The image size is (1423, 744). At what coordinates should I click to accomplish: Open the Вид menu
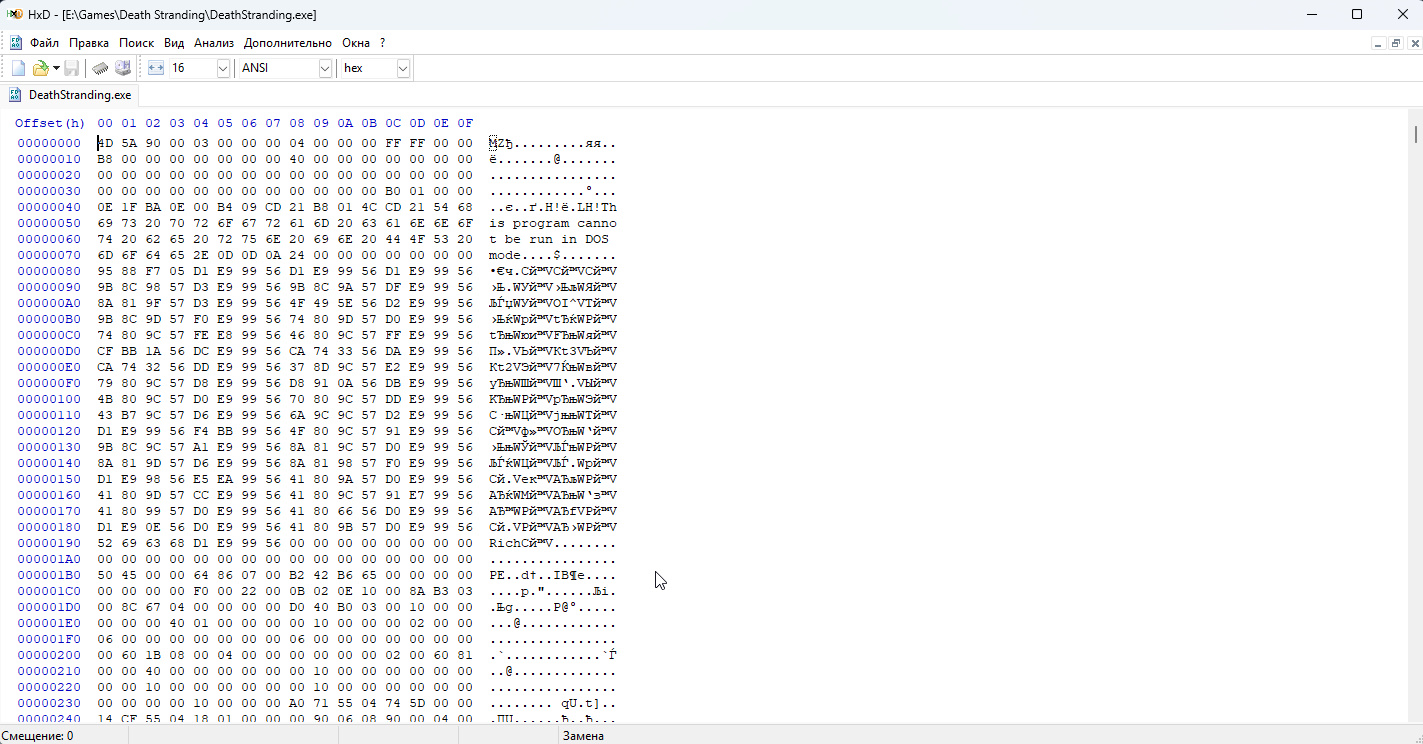point(174,43)
